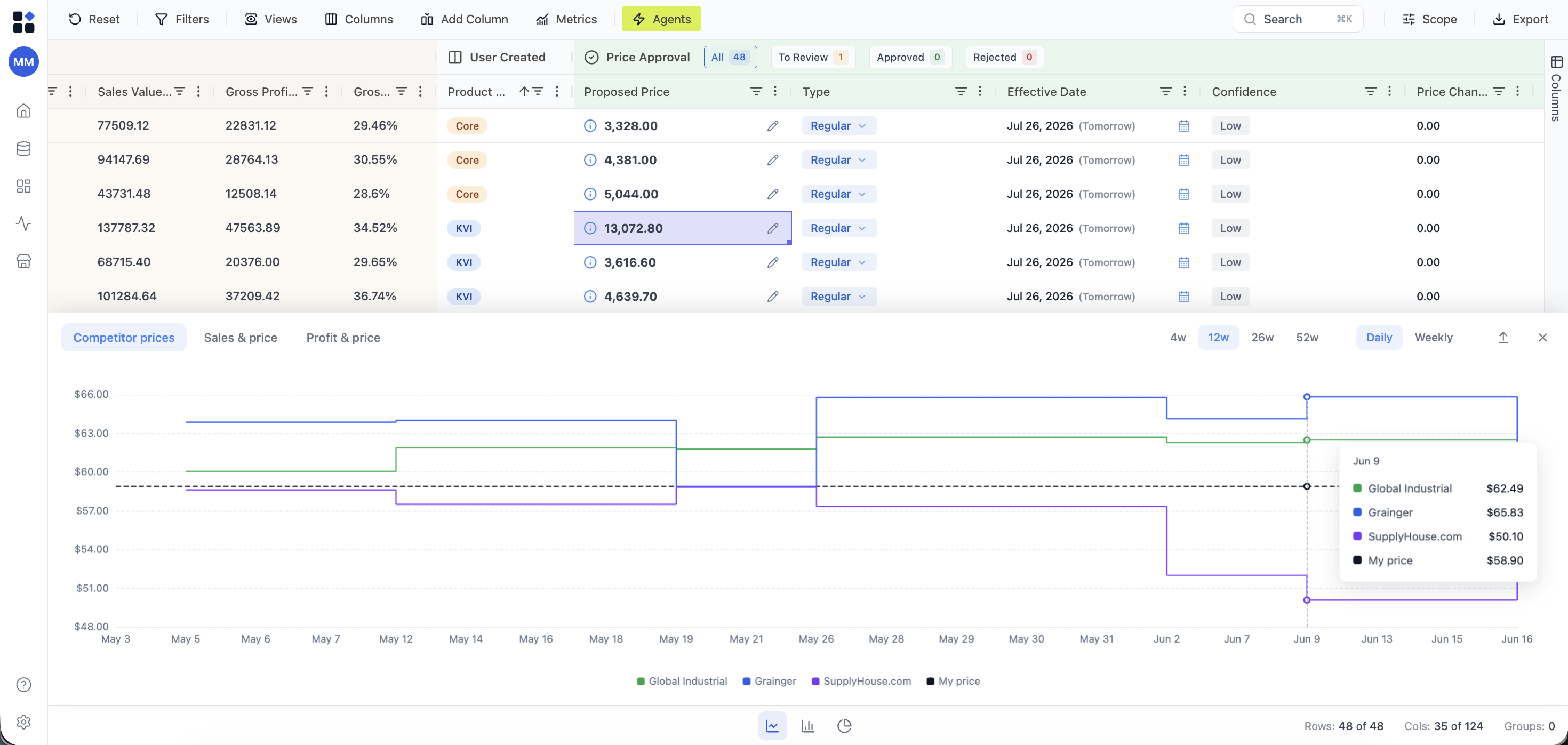1568x745 pixels.
Task: Click the Reset button
Action: (x=94, y=19)
